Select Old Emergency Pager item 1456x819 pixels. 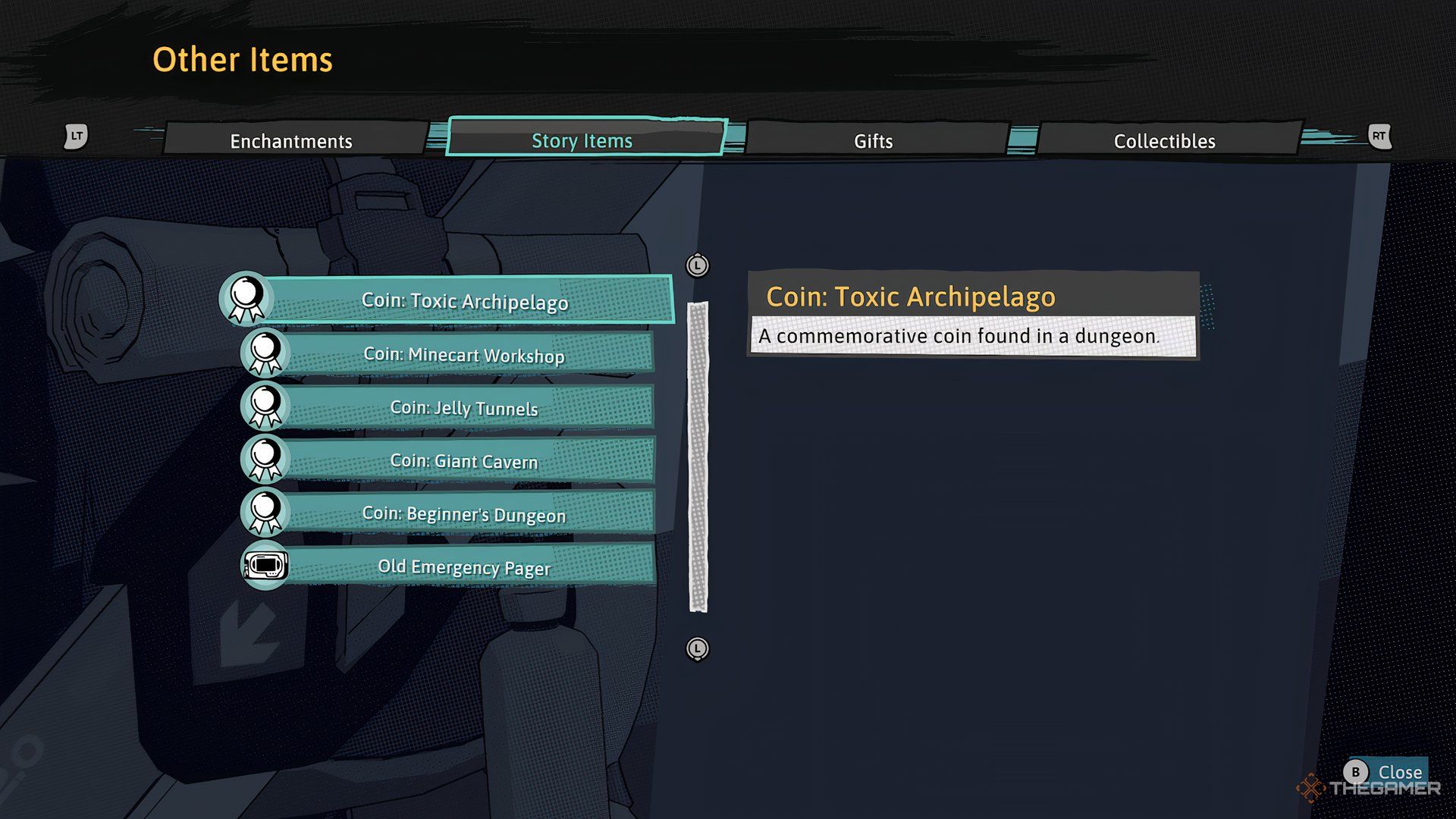click(x=465, y=568)
